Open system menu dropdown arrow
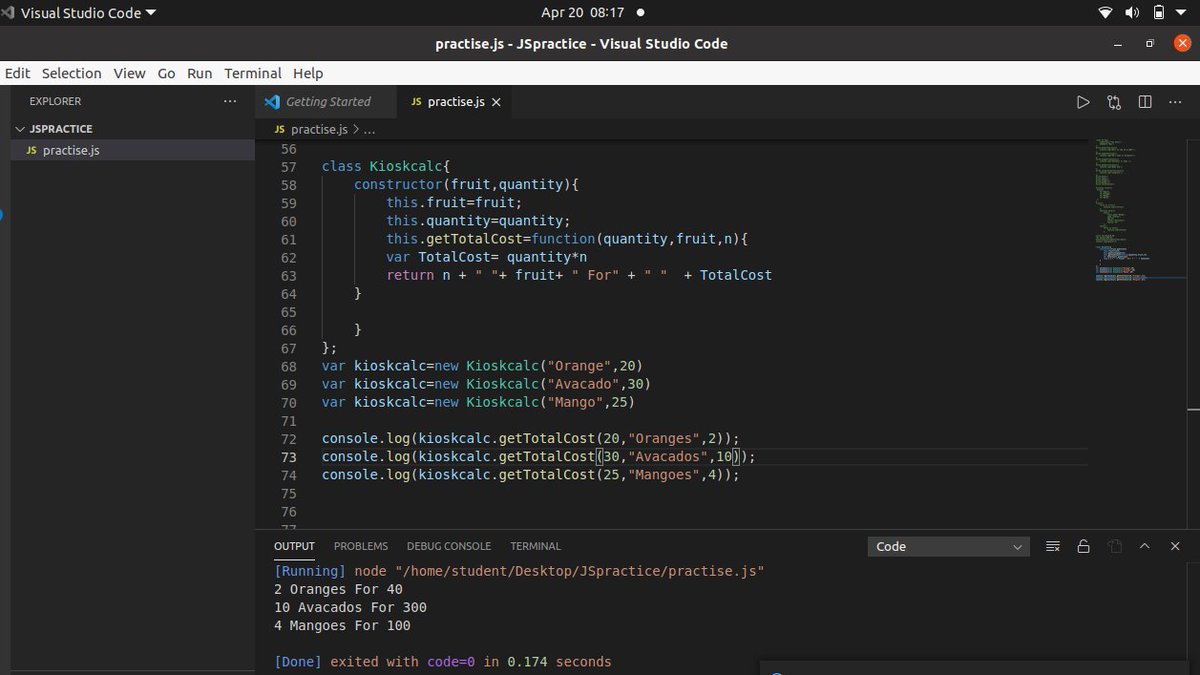This screenshot has width=1200, height=675. (x=1182, y=13)
